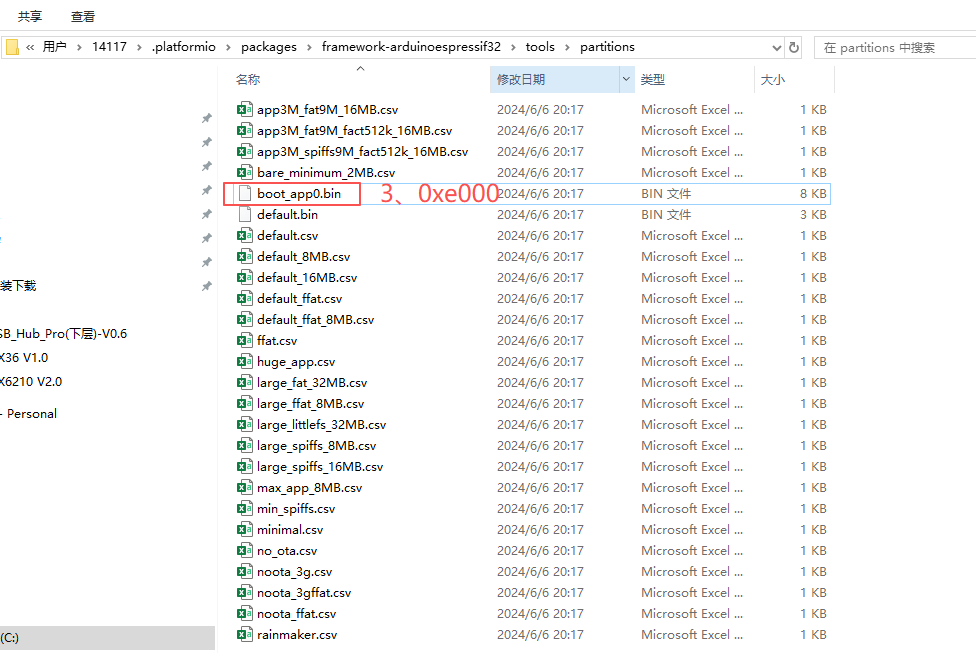Sort by 类型 column header
Viewport: 976px width, 653px height.
(x=652, y=80)
